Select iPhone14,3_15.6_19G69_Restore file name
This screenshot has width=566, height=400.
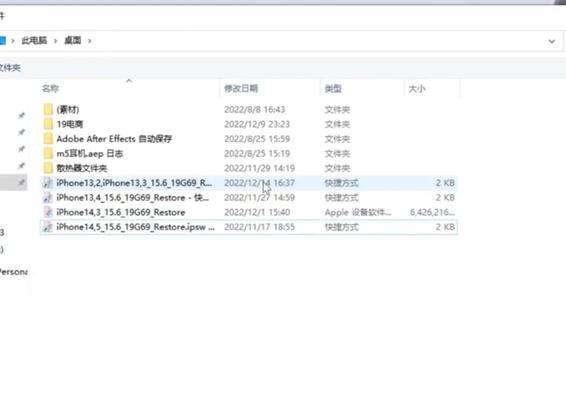click(121, 212)
